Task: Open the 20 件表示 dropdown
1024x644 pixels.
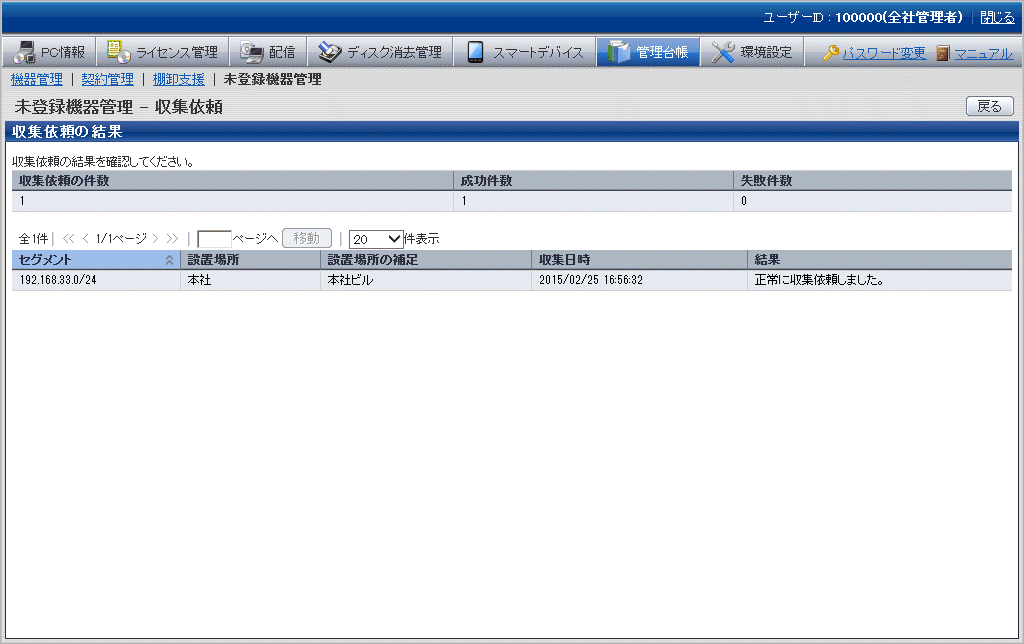Action: point(376,239)
